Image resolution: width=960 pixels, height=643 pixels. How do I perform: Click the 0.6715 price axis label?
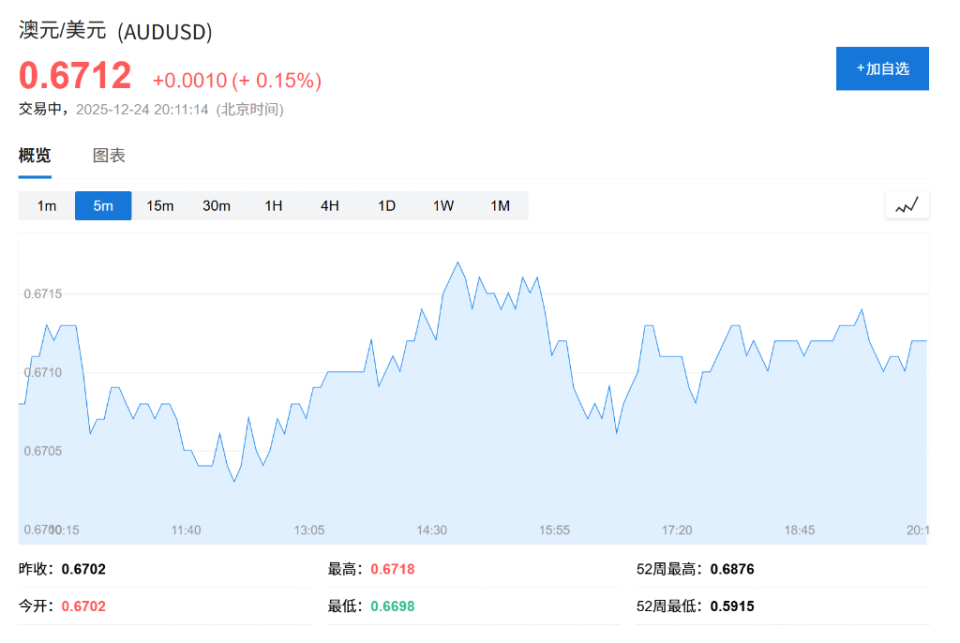tap(42, 294)
